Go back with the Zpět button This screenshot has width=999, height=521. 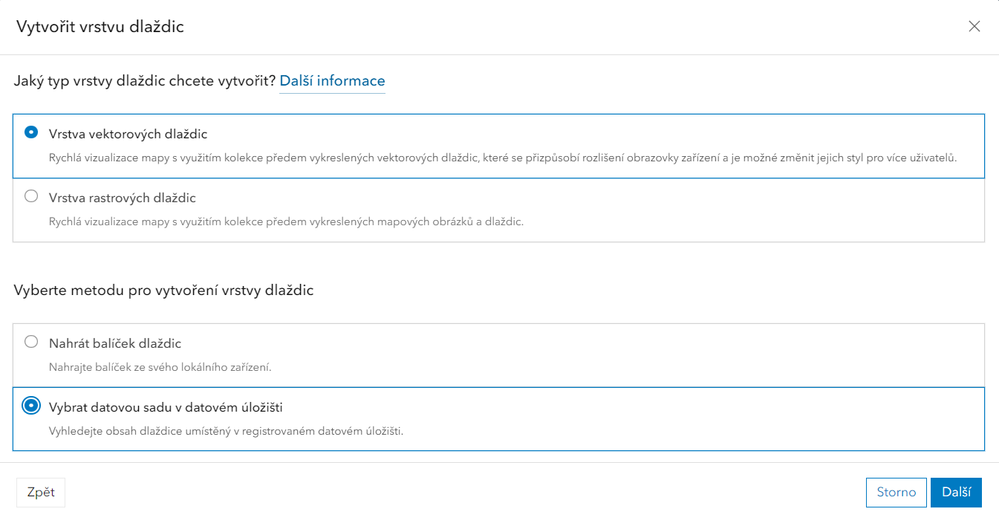pyautogui.click(x=41, y=492)
